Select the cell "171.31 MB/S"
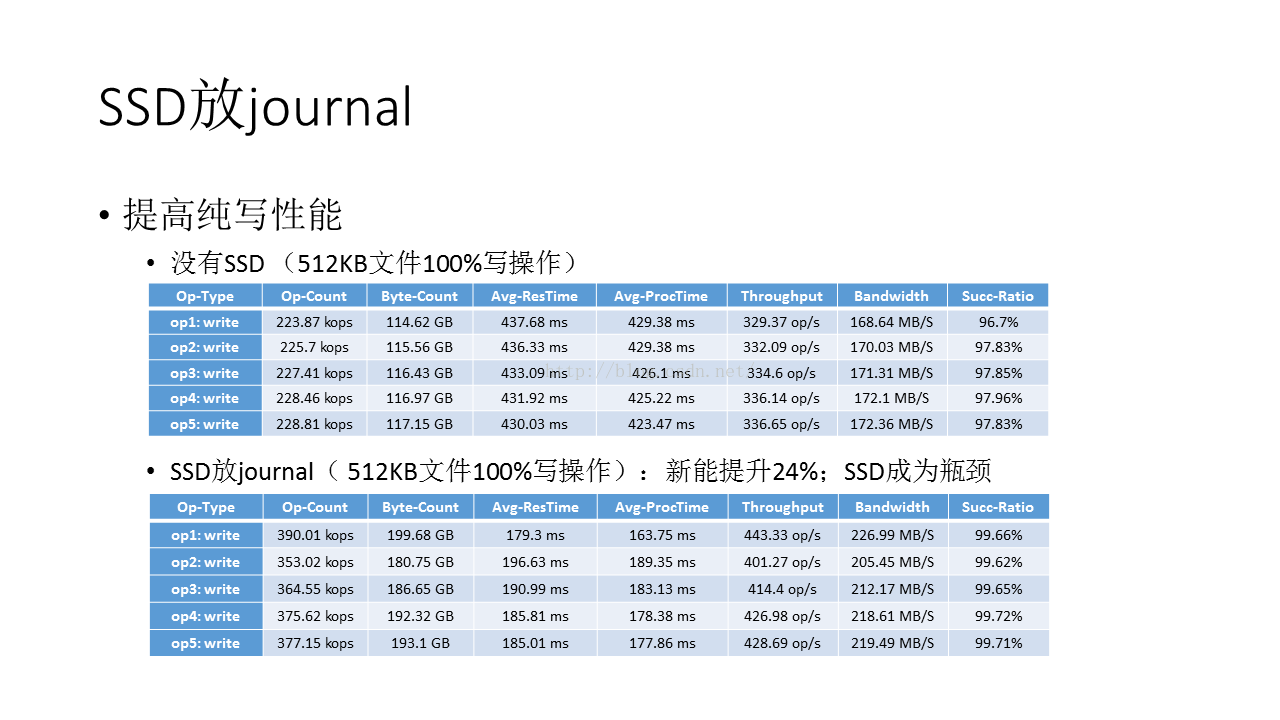Screen dimensions: 1280x720 (x=892, y=373)
